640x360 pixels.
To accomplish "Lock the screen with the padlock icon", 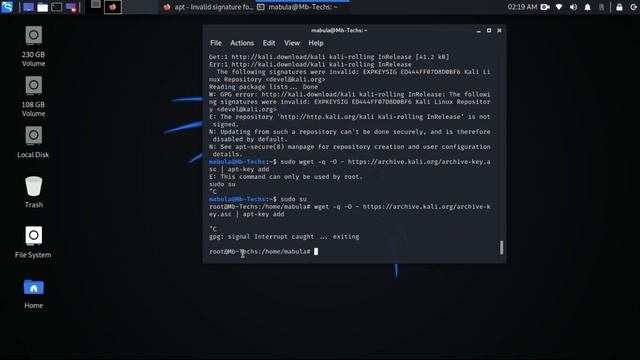I will [619, 7].
